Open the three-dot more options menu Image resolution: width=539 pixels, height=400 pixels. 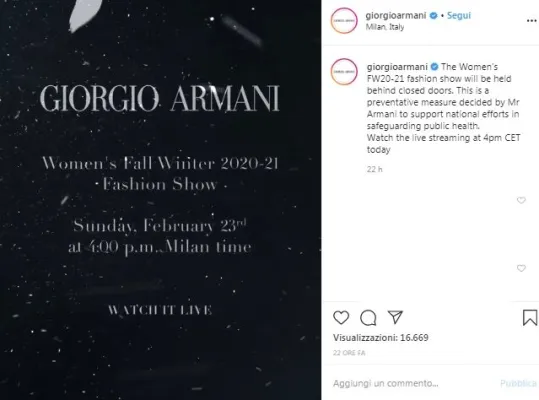[532, 21]
